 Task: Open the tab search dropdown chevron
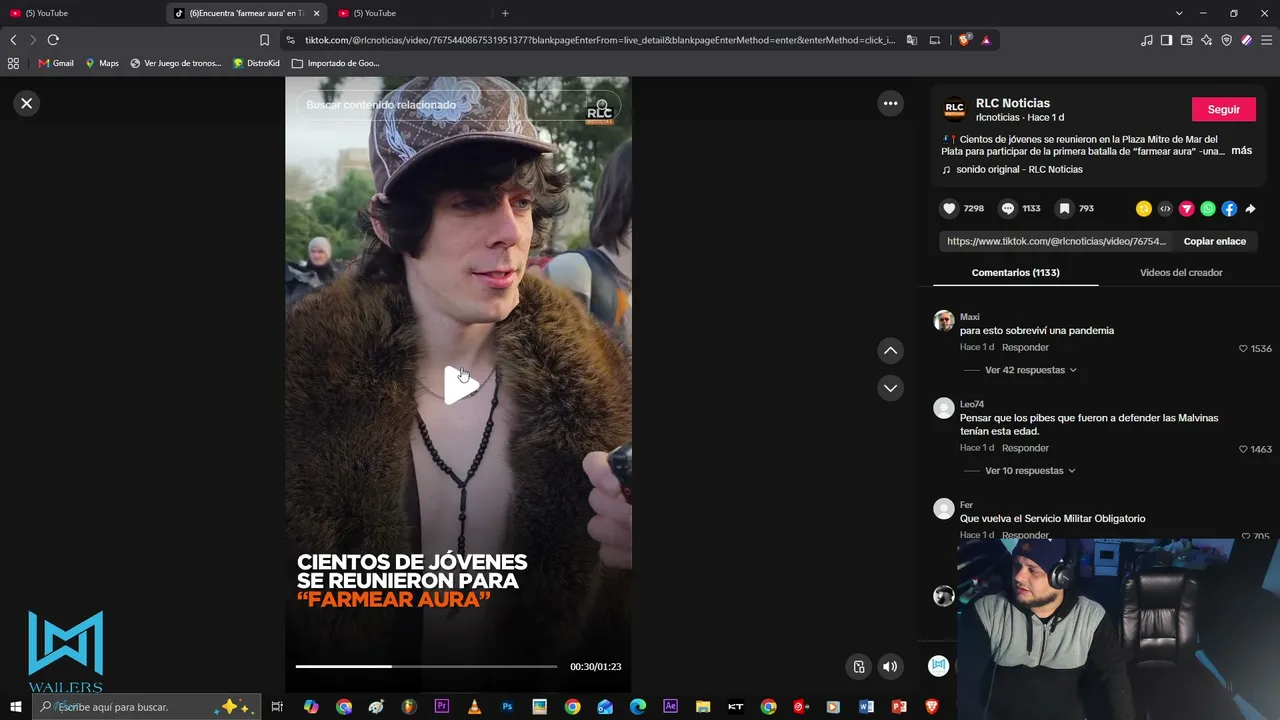[1179, 13]
